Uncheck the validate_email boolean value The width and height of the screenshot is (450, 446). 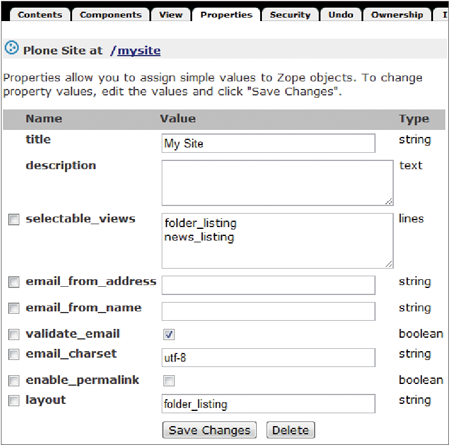coord(169,334)
